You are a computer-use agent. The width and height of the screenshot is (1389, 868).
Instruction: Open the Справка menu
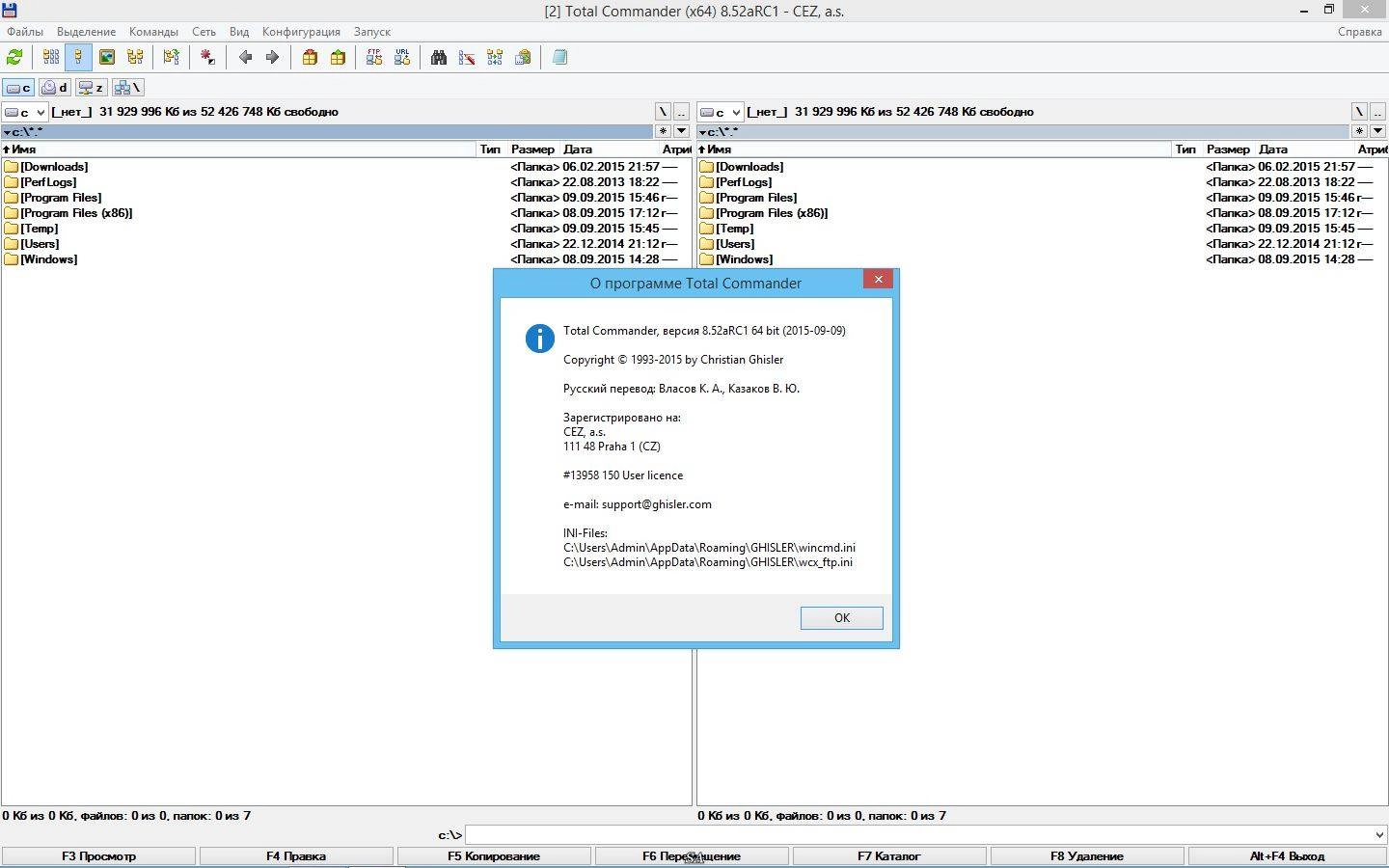(x=1360, y=32)
